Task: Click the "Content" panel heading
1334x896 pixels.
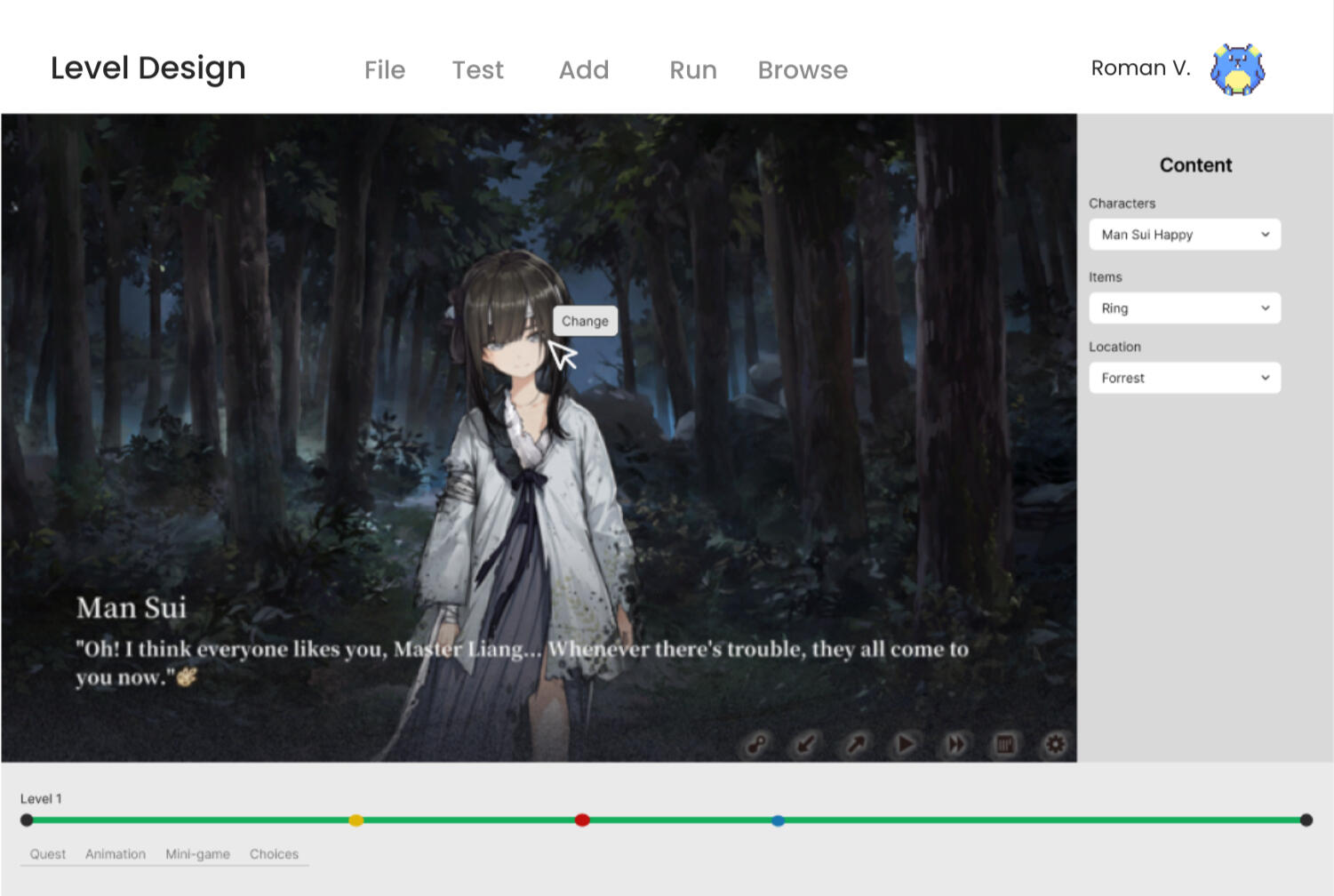Action: (1195, 165)
